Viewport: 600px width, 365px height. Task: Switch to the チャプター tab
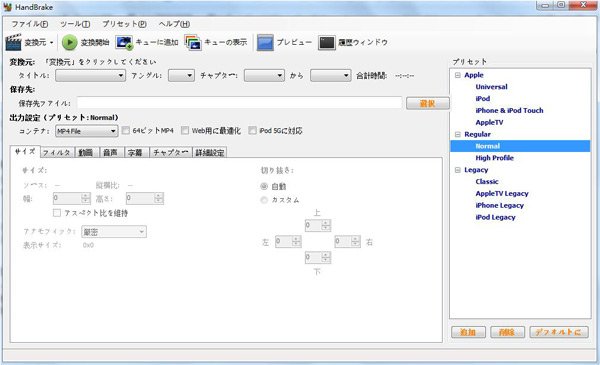click(171, 153)
